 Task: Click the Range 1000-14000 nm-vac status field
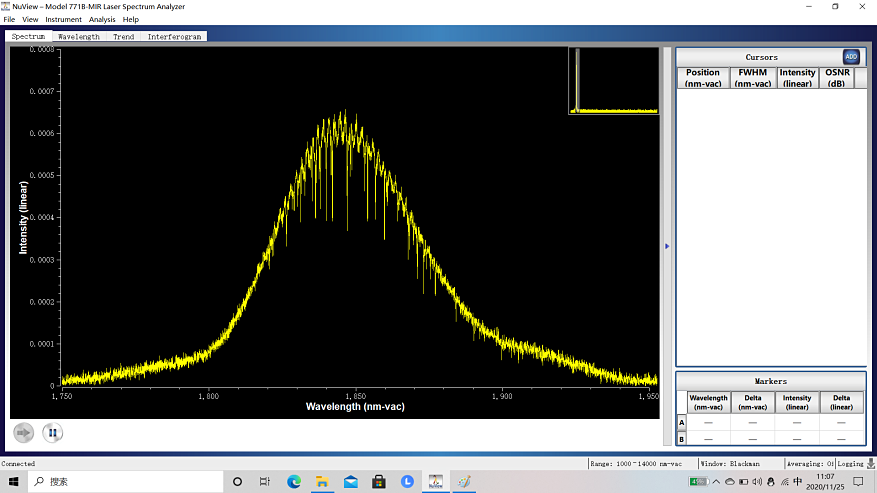(x=636, y=464)
